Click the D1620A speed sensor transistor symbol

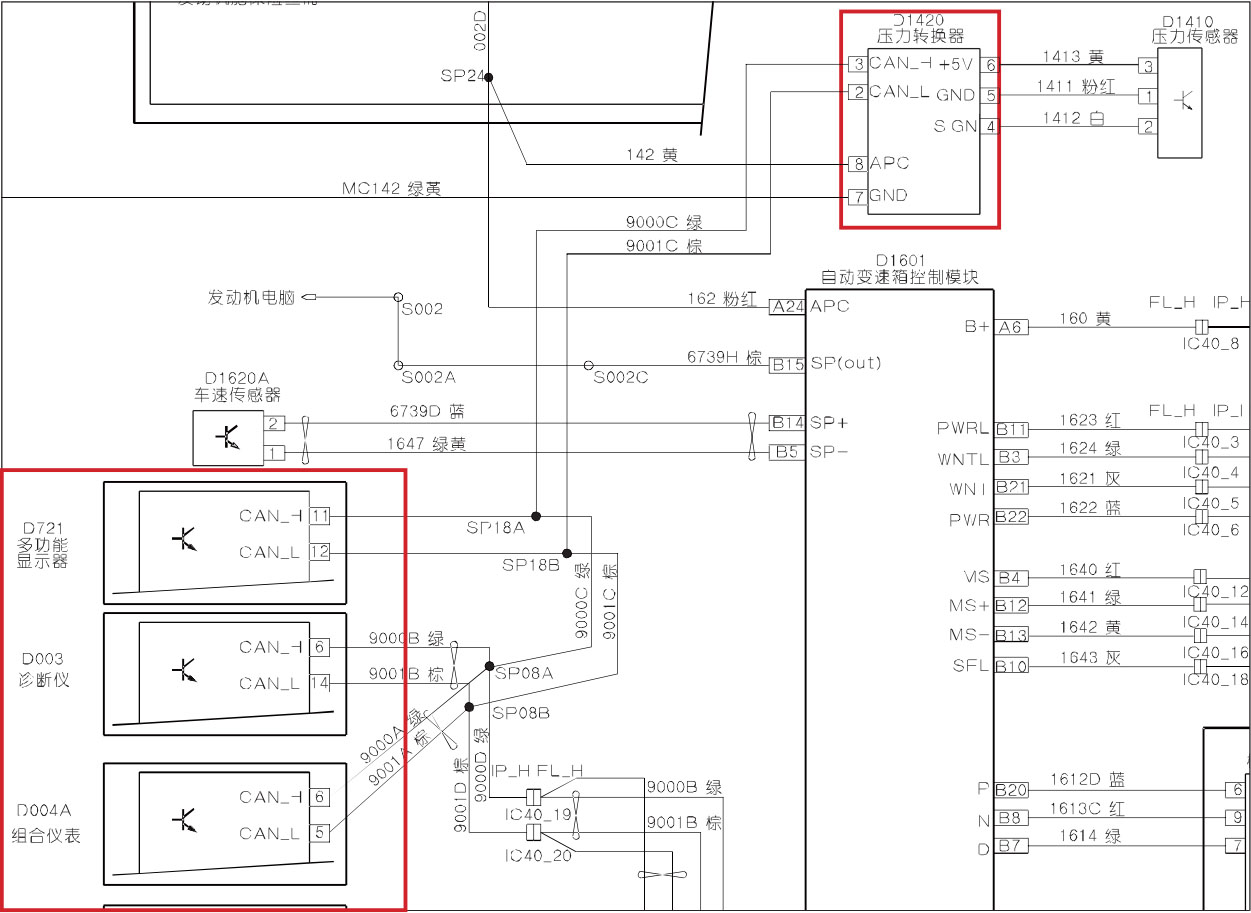pos(229,438)
